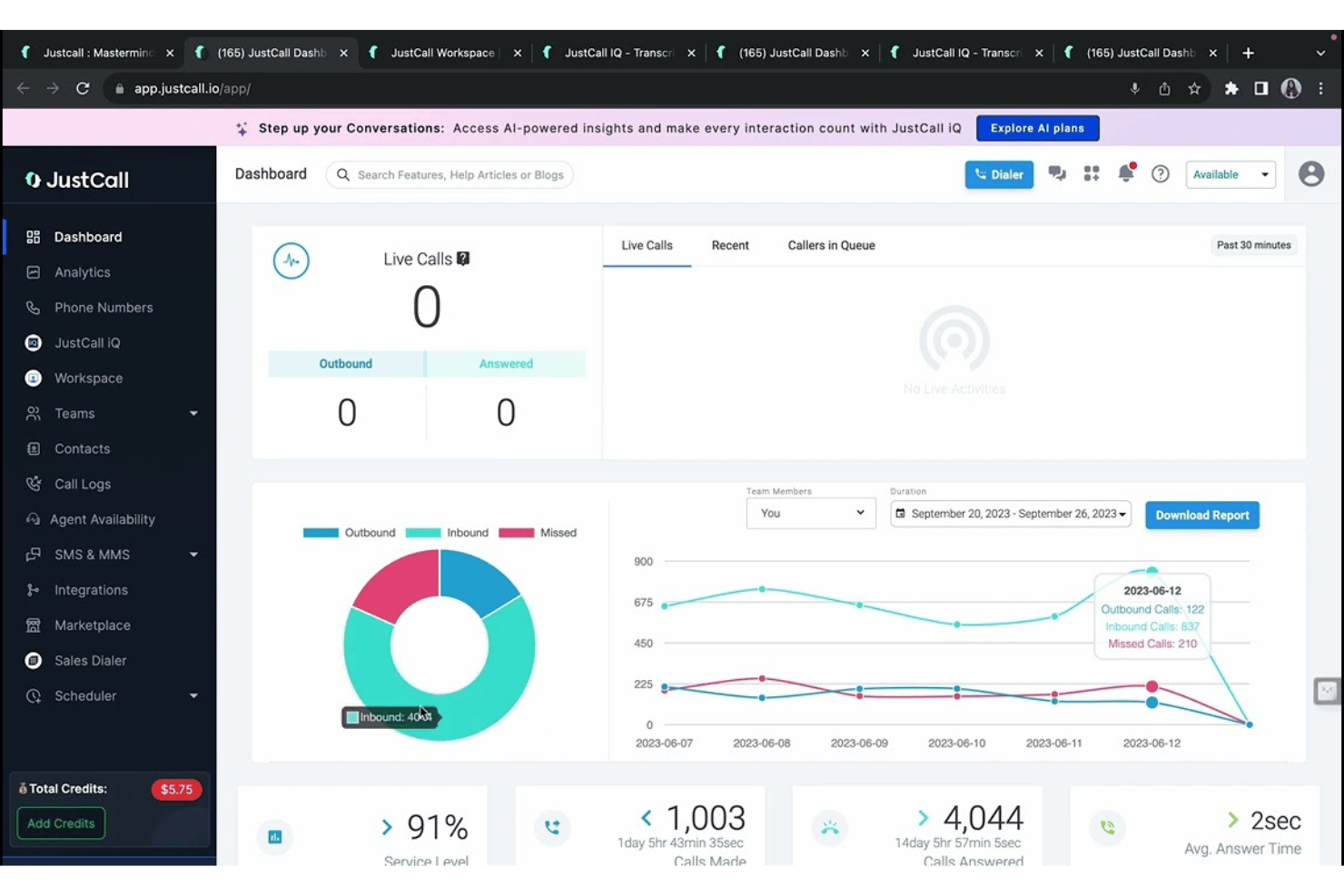Image resolution: width=1344 pixels, height=896 pixels.
Task: Open the notifications bell icon
Action: 1126,173
